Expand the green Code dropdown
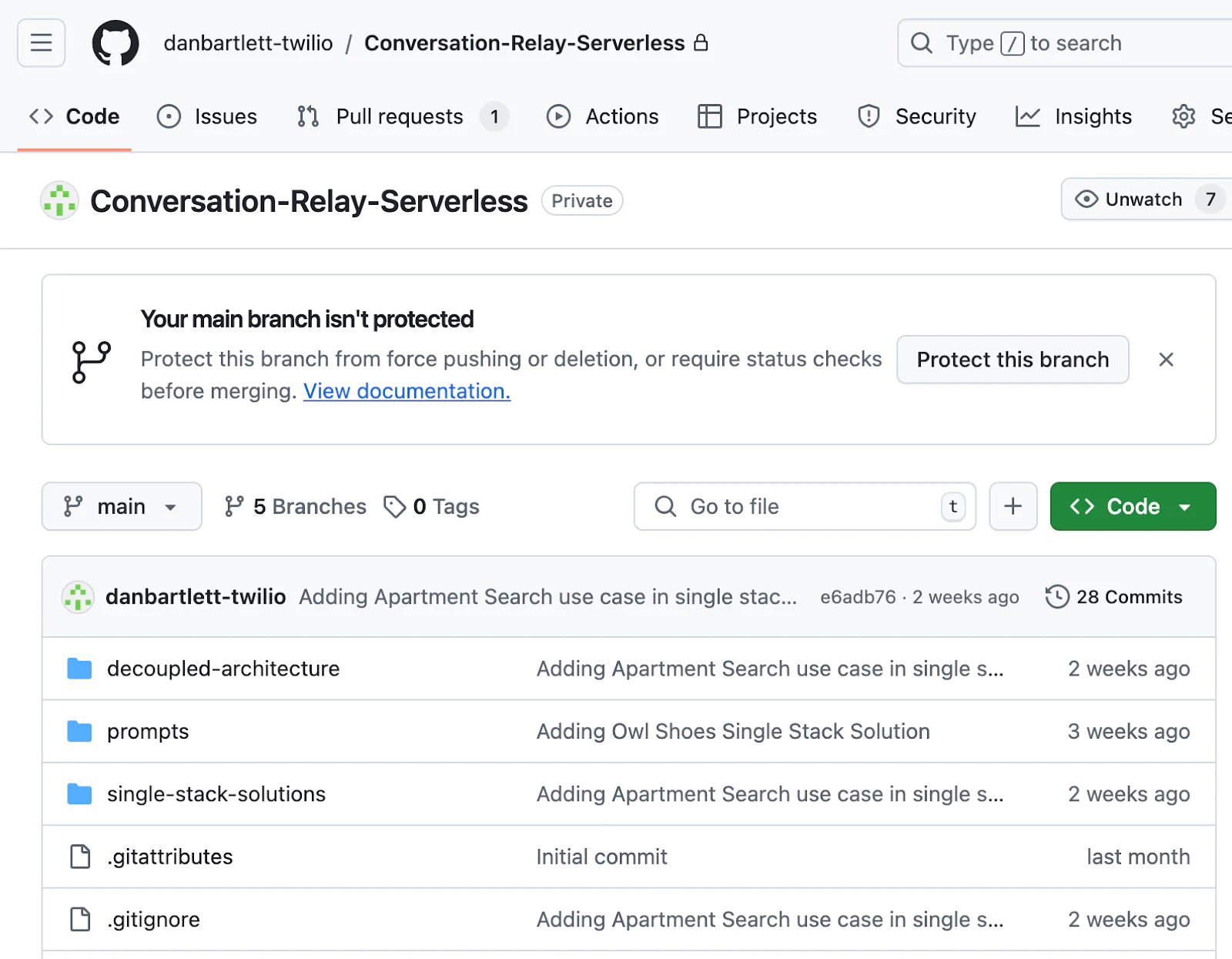The height and width of the screenshot is (959, 1232). (1132, 506)
